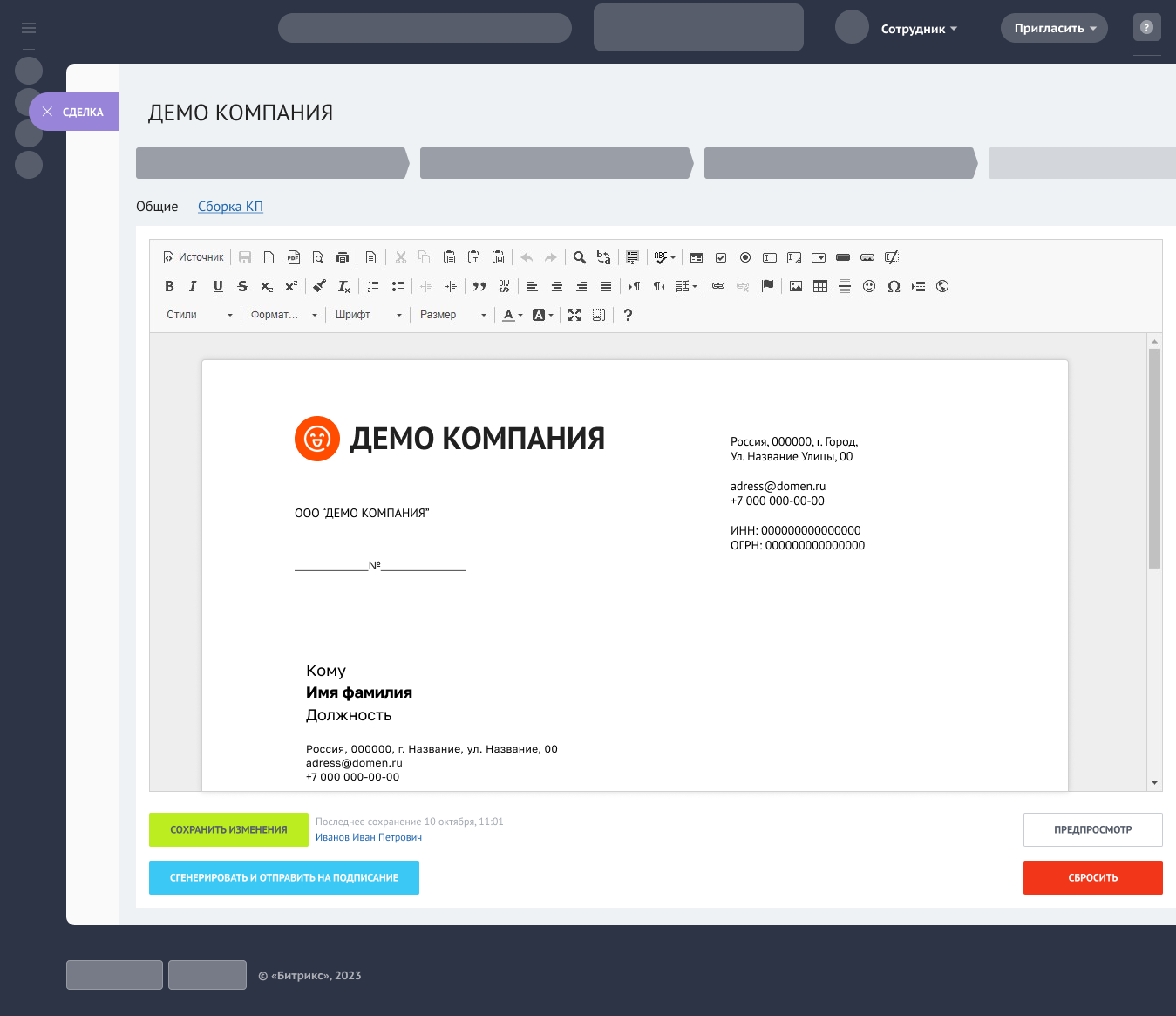Screen dimensions: 1176x1016
Task: Toggle bold text formatting
Action: [x=169, y=286]
